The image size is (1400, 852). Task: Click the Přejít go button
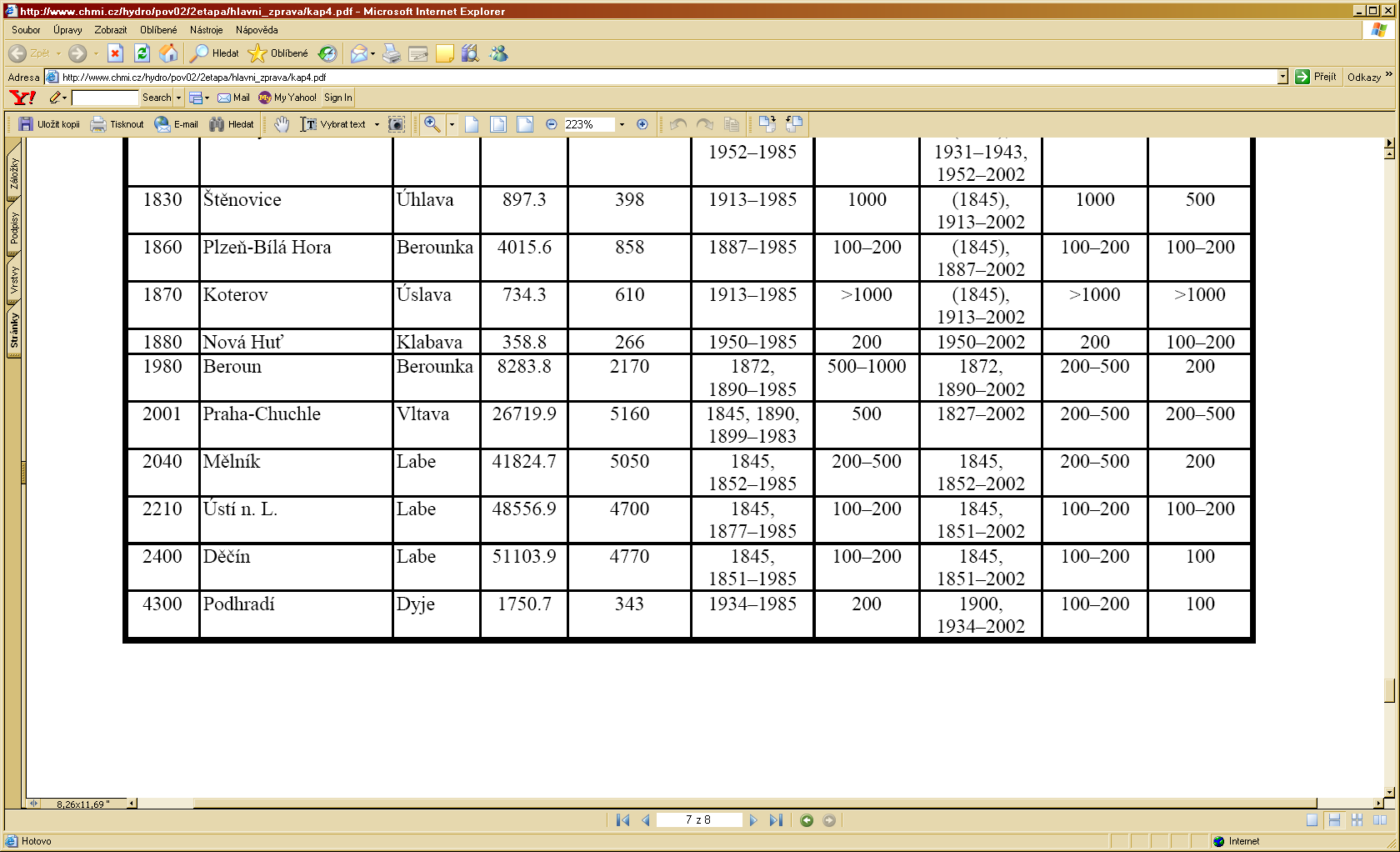coord(1316,77)
